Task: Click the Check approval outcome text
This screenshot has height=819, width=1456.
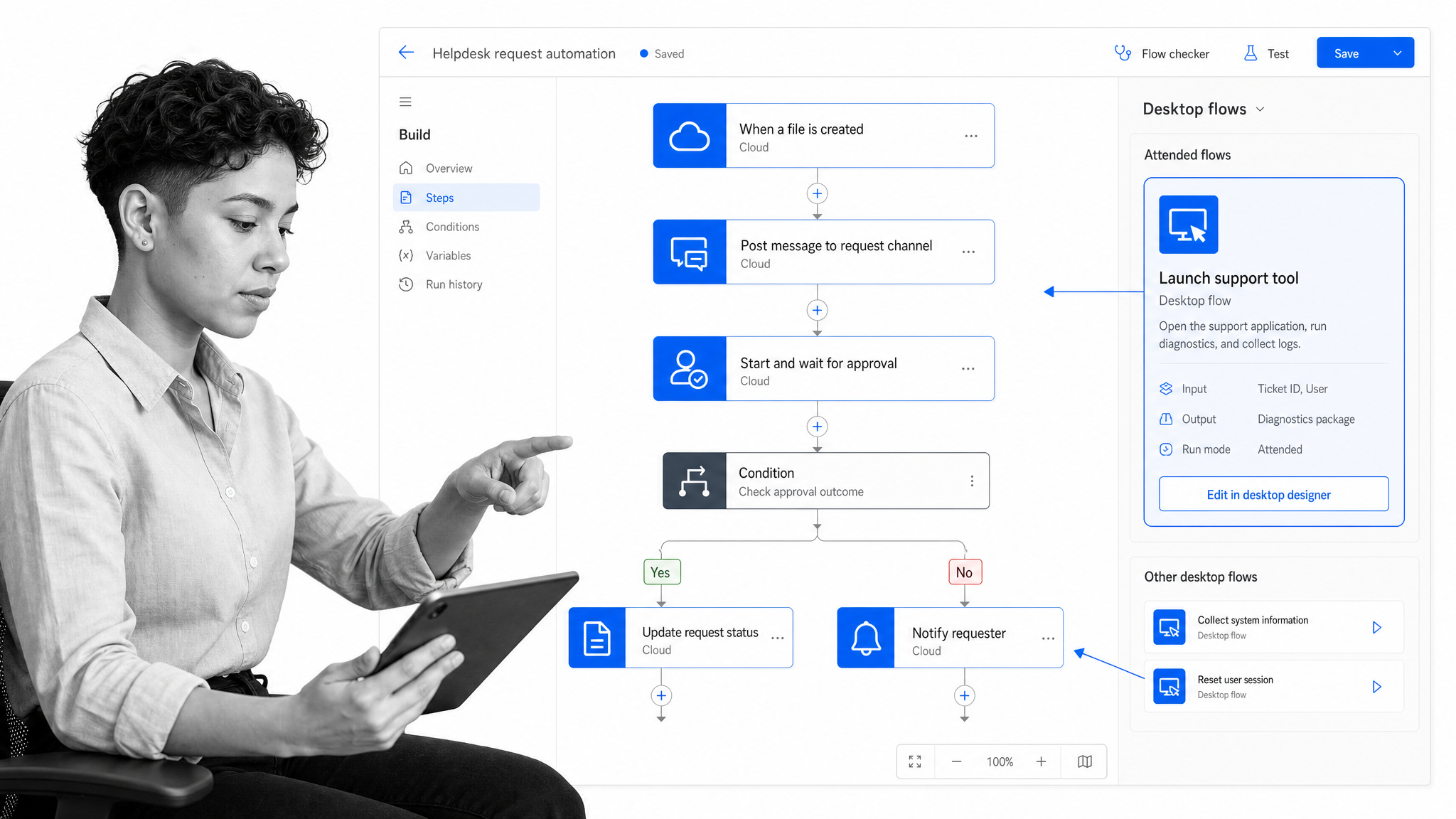Action: [x=801, y=492]
